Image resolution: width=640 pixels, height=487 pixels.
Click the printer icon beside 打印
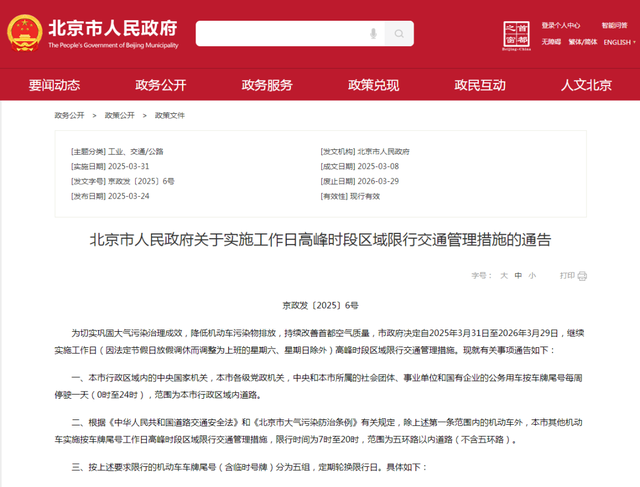coord(582,276)
